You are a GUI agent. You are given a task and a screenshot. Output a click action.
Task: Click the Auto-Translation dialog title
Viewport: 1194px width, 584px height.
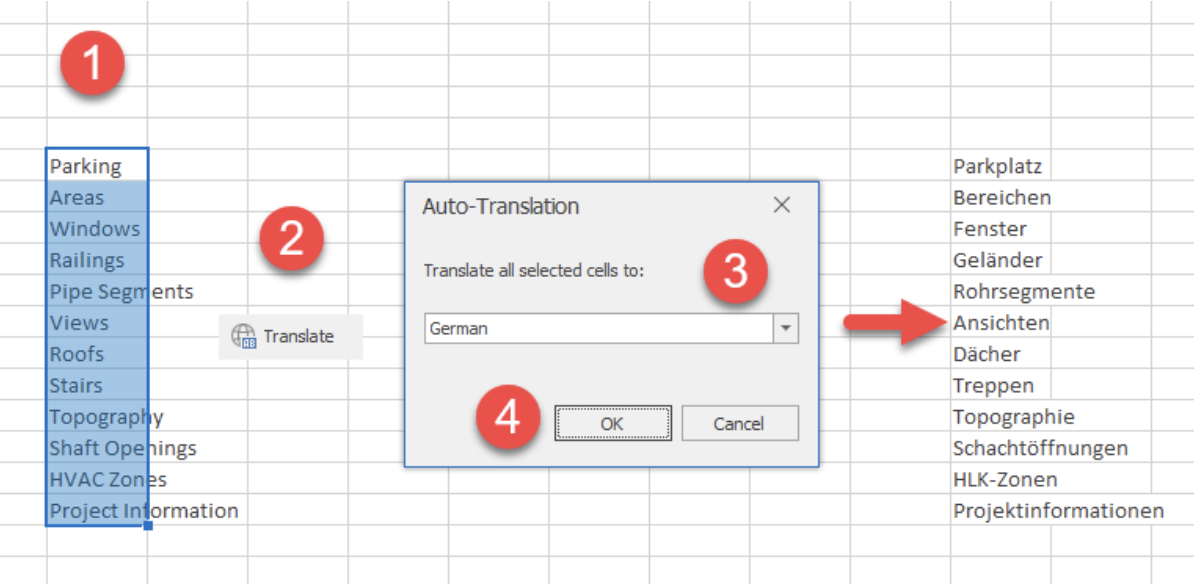click(x=500, y=206)
